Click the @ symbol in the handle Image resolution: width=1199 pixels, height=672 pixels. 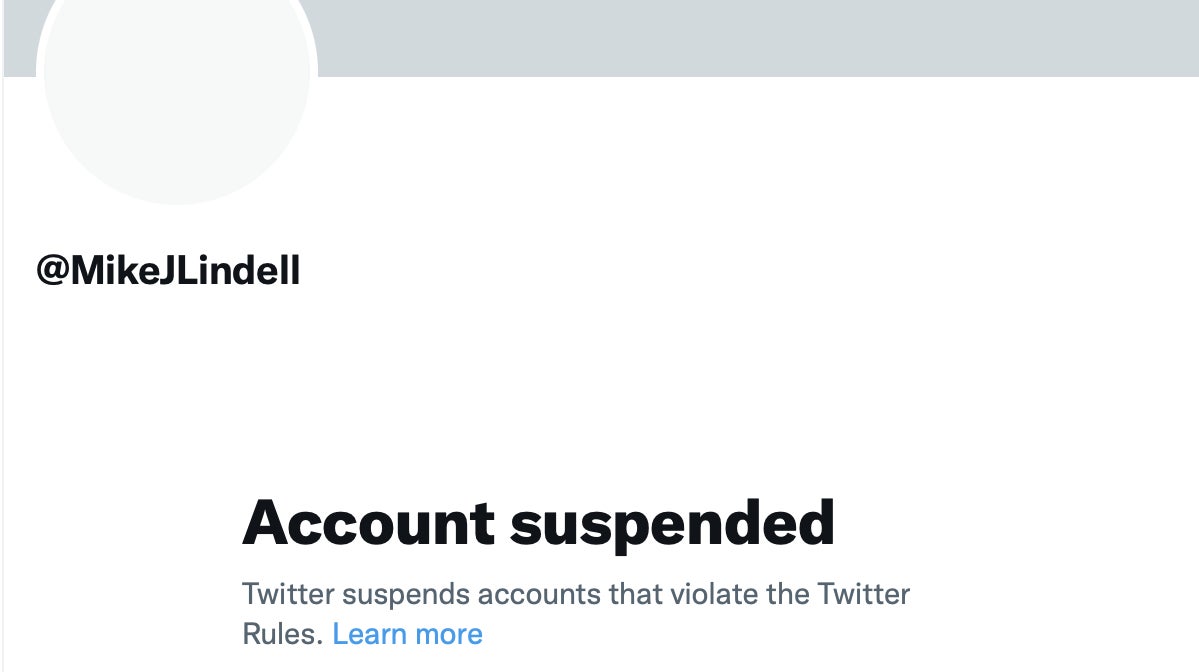[52, 271]
